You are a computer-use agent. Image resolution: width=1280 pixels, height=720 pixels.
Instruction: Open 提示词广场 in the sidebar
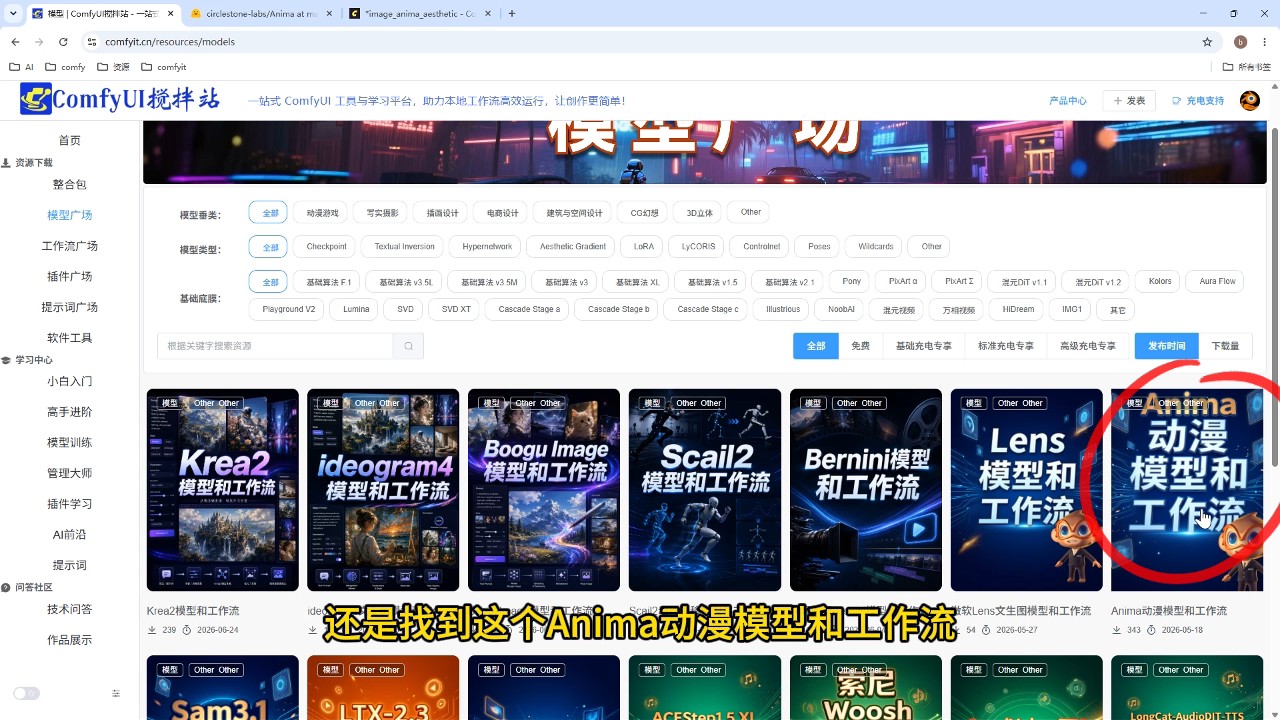[x=69, y=307]
